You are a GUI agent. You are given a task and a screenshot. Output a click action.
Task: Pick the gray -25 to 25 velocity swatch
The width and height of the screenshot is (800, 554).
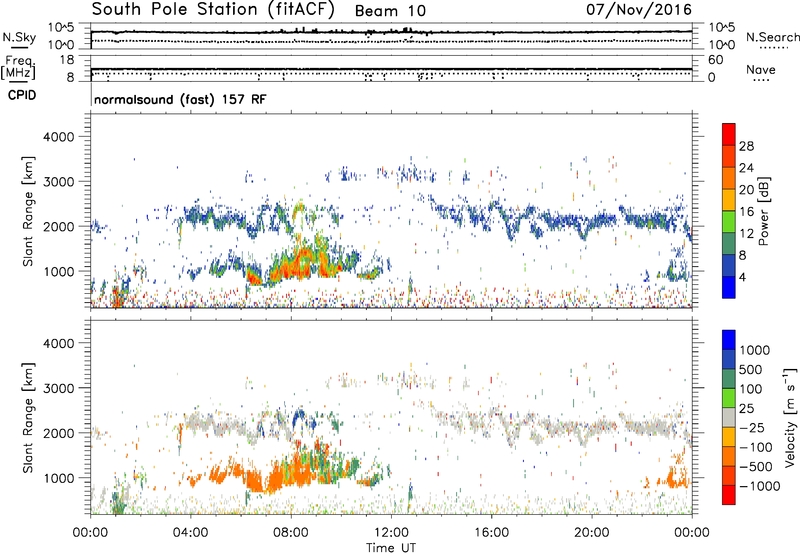click(x=729, y=418)
